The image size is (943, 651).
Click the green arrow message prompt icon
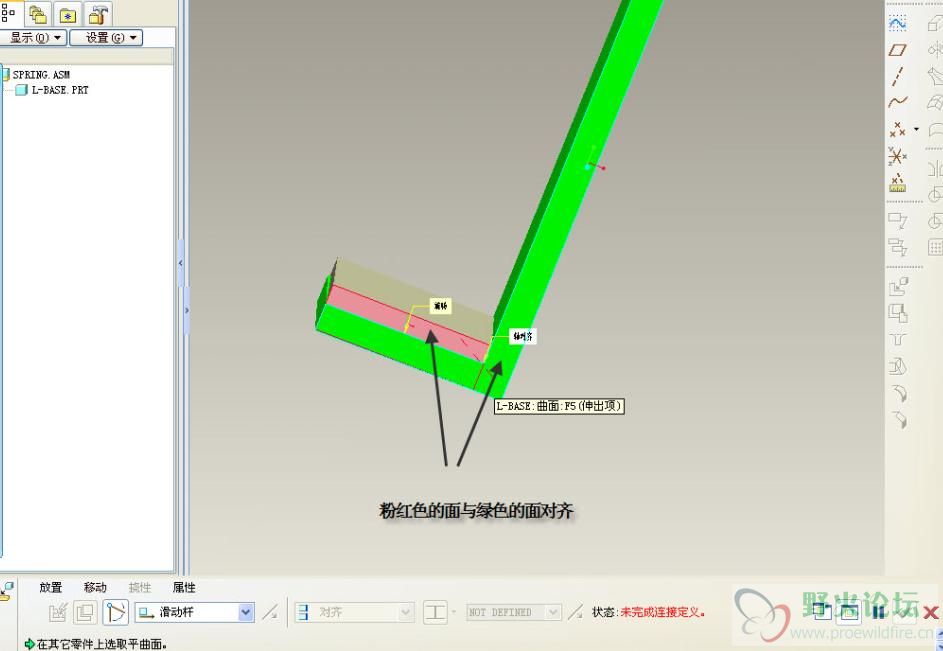pos(29,644)
